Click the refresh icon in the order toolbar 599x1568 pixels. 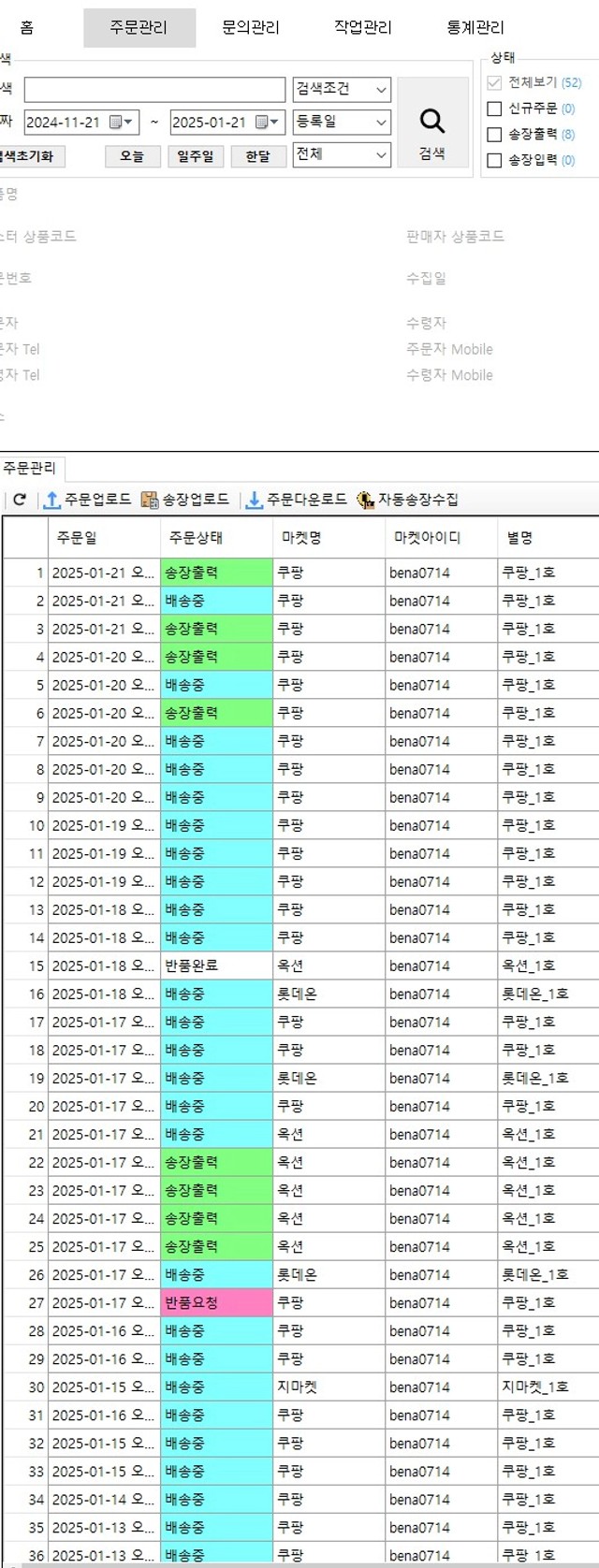(x=19, y=500)
